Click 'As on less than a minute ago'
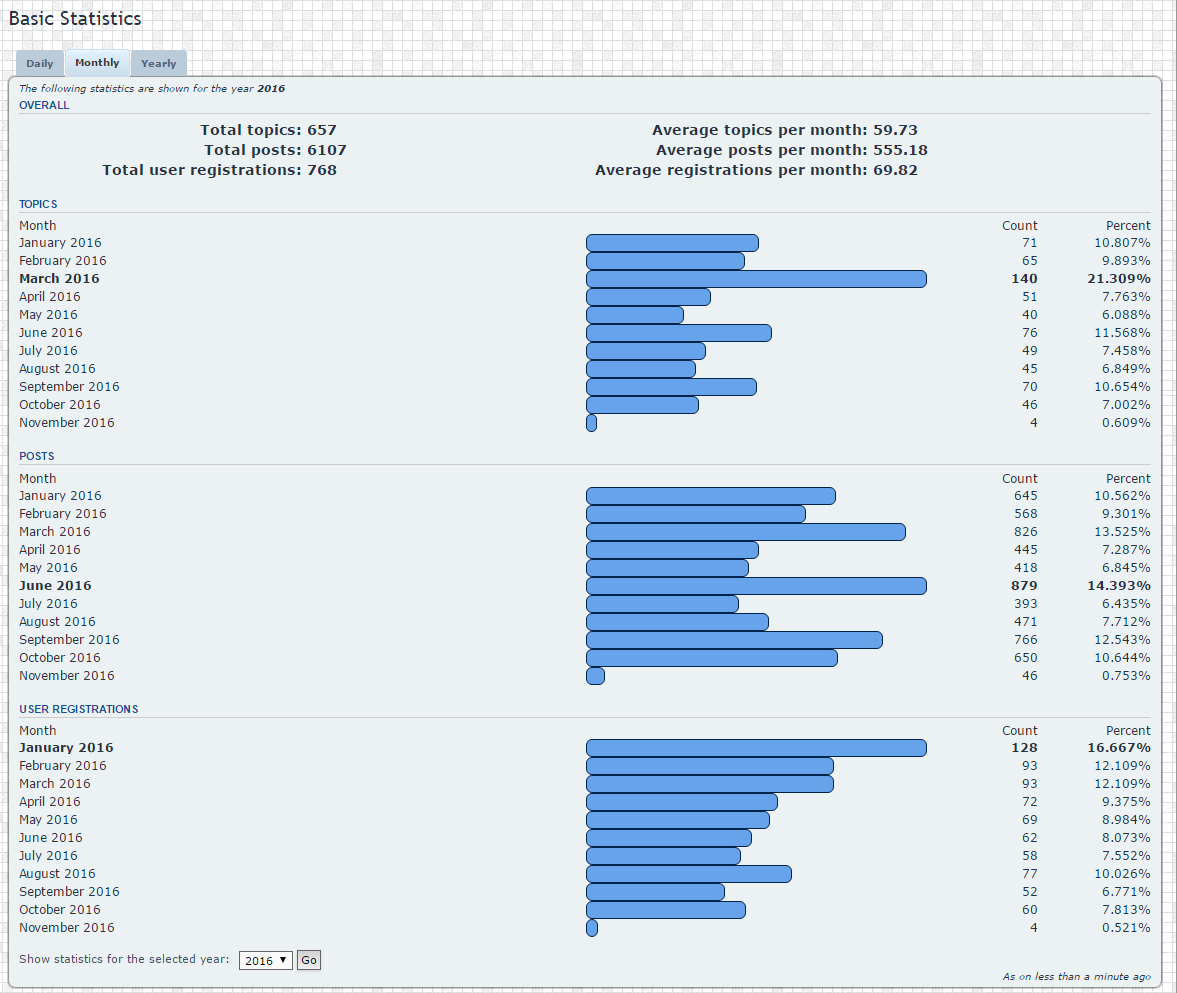The width and height of the screenshot is (1177, 993). (1076, 976)
